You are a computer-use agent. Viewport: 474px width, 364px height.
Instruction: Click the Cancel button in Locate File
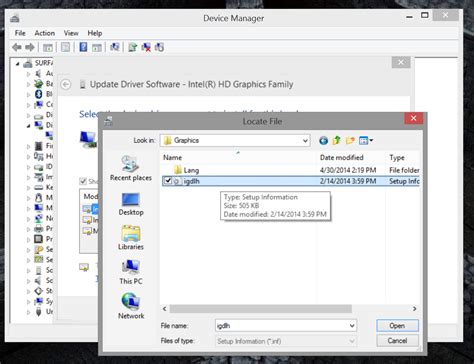click(397, 341)
